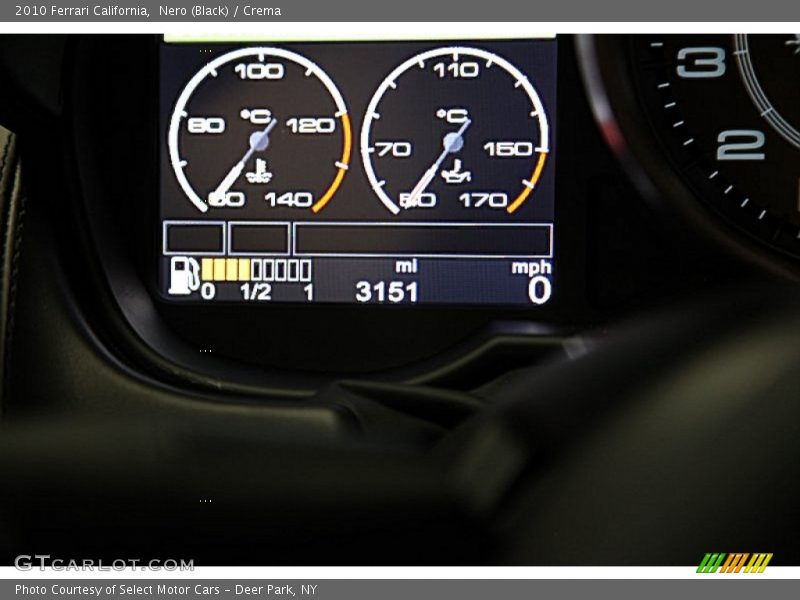The width and height of the screenshot is (800, 600).
Task: Click the °C label on oil gauge
Action: [x=452, y=116]
